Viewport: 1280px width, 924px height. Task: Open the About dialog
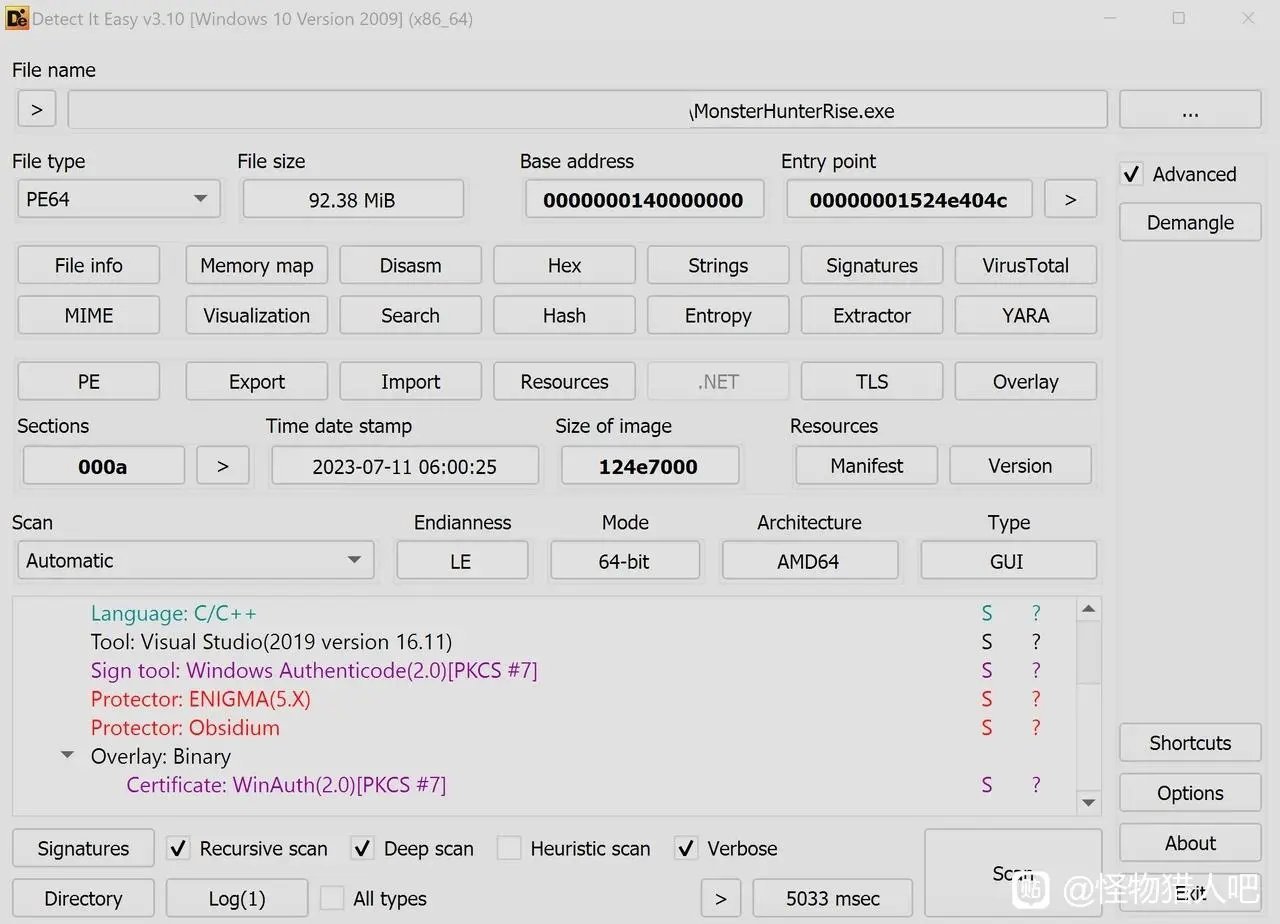click(x=1190, y=843)
